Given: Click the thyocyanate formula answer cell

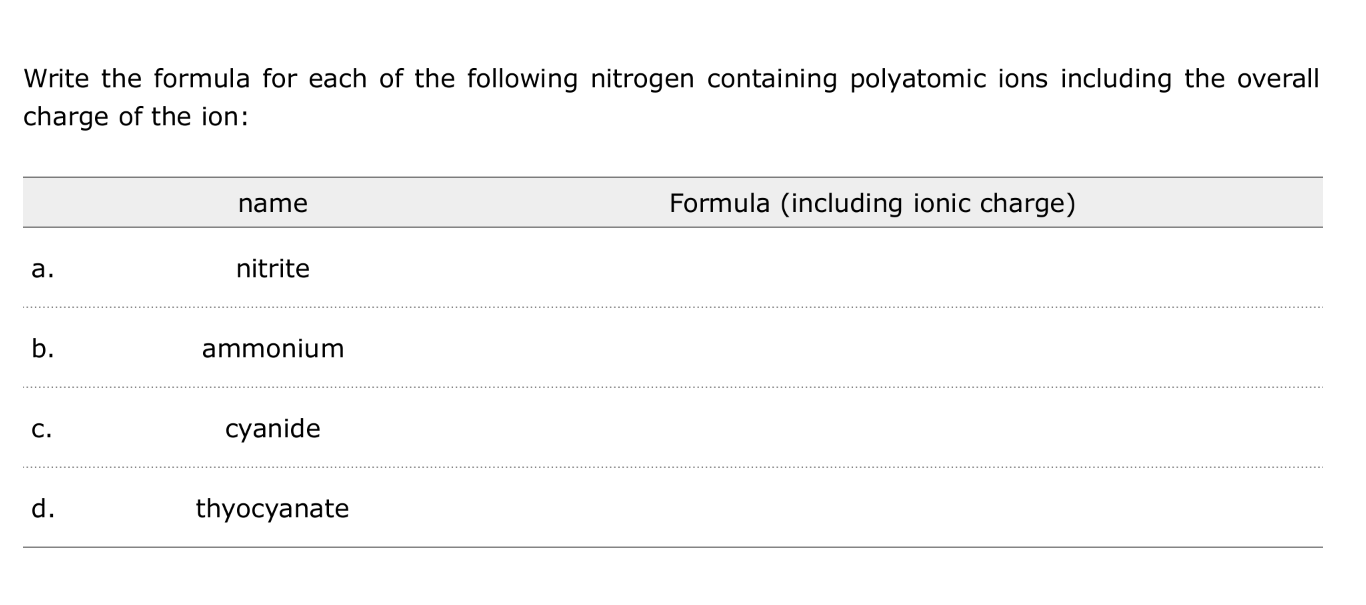Looking at the screenshot, I should point(872,509).
